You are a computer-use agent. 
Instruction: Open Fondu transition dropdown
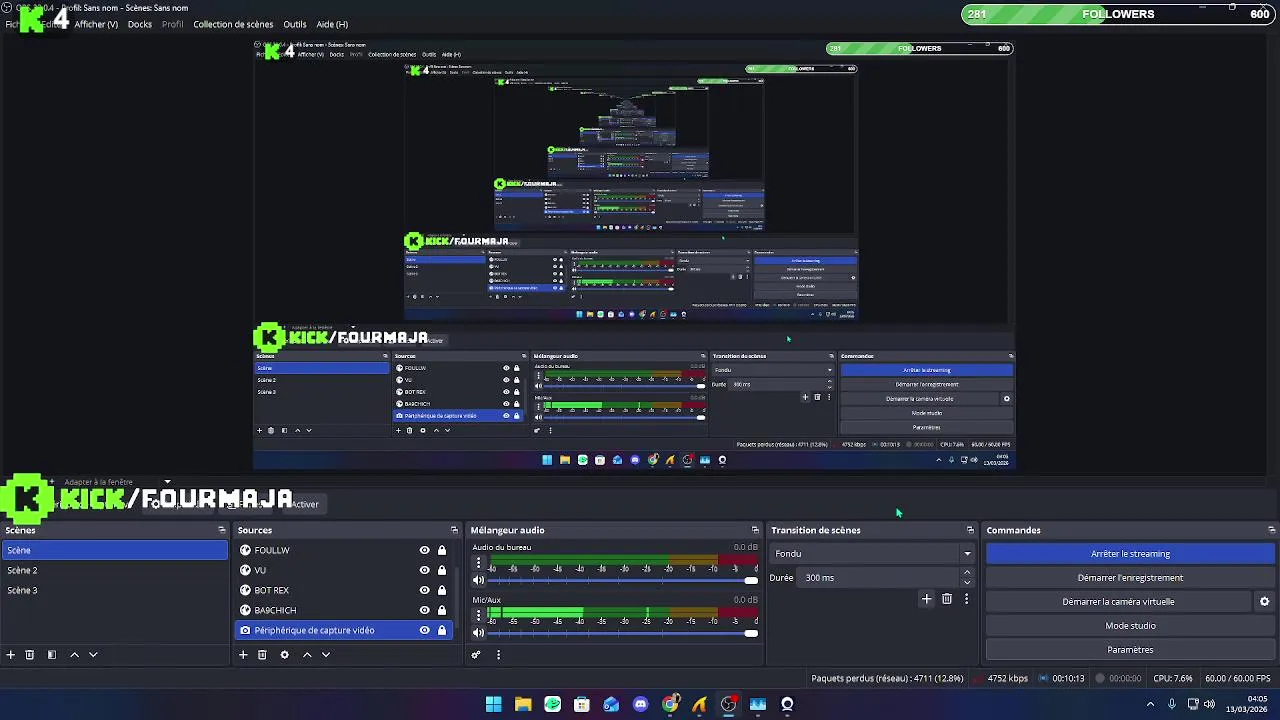tap(871, 554)
